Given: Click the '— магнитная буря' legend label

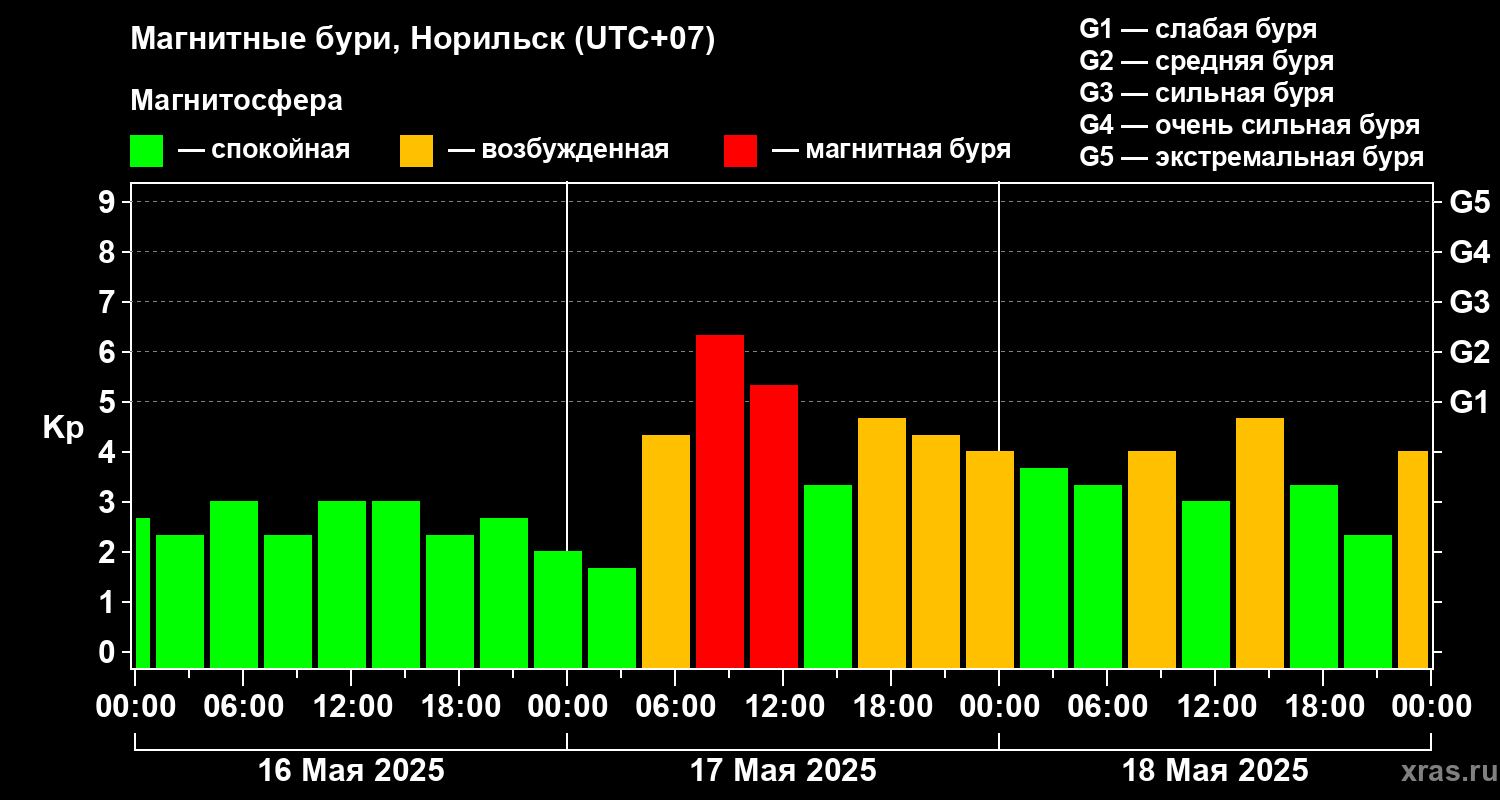Looking at the screenshot, I should [891, 150].
